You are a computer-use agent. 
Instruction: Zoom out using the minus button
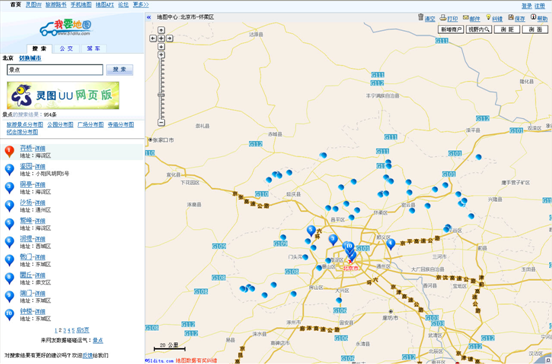coord(161,123)
